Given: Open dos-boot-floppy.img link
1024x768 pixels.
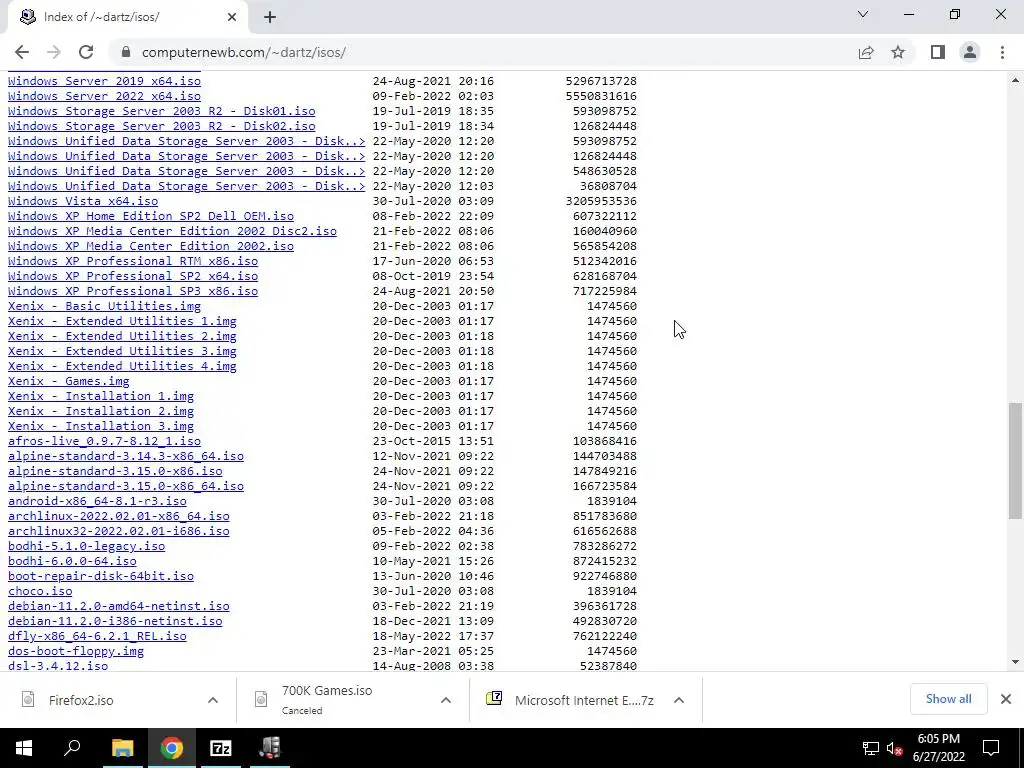Looking at the screenshot, I should tap(76, 652).
